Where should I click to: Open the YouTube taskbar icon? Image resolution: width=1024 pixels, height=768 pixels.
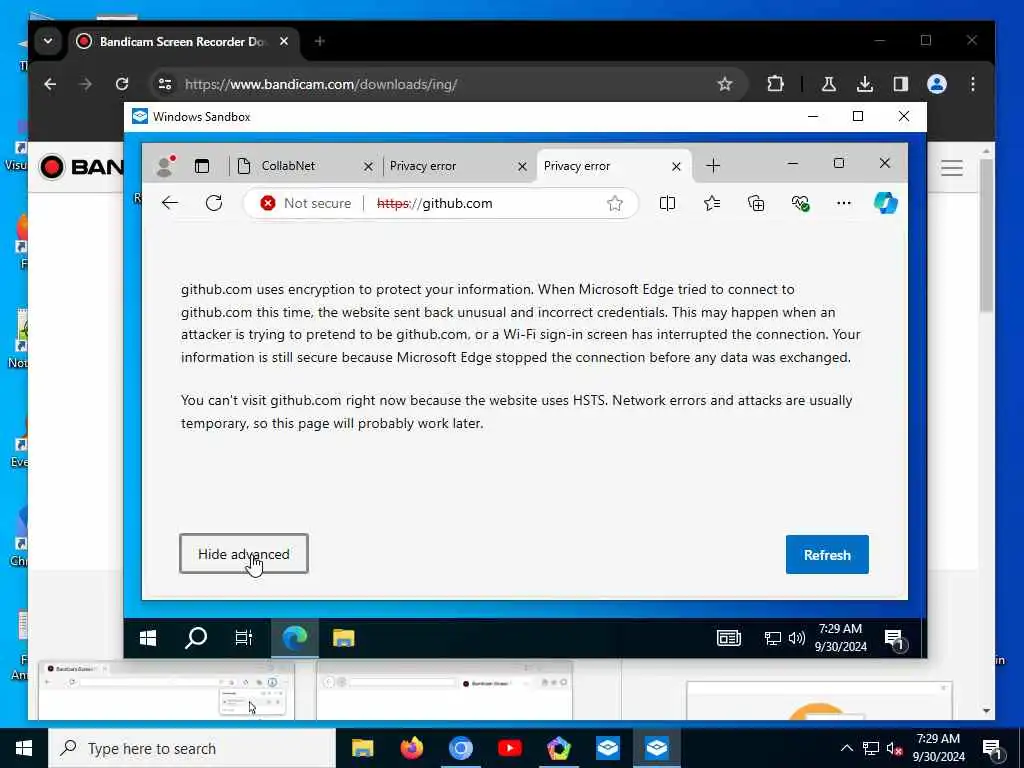coord(509,748)
